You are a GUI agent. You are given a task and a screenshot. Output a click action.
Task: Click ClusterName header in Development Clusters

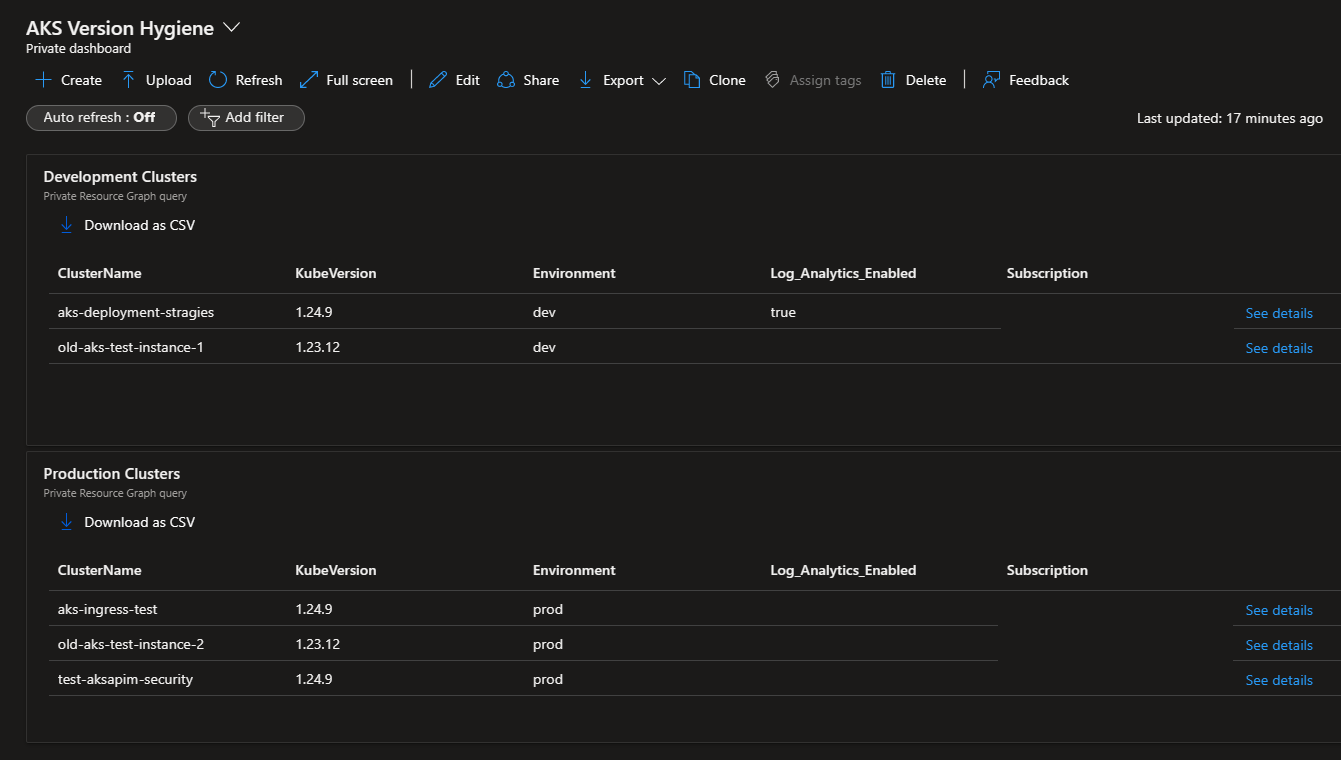pos(99,273)
